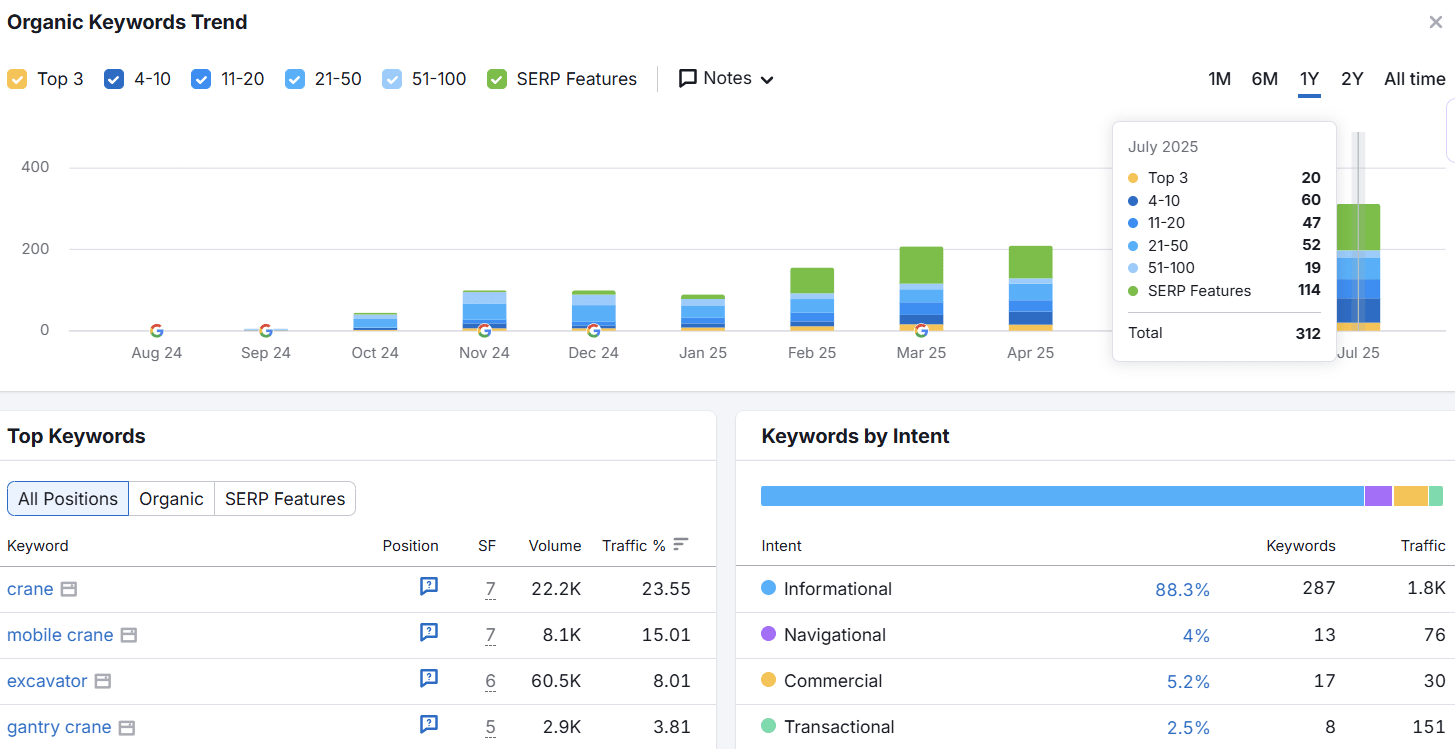Open the mobile crane keyword link

tap(60, 635)
